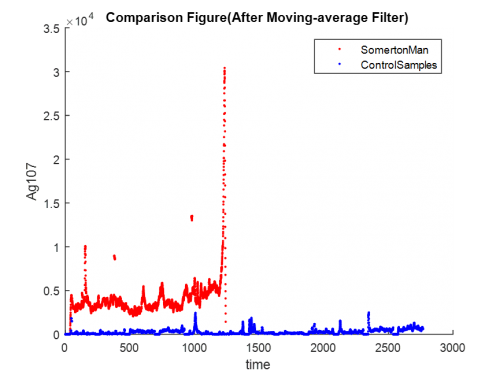The height and width of the screenshot is (375, 500).
Task: Pick the isolated red cluster near 13000
Action: [x=192, y=218]
